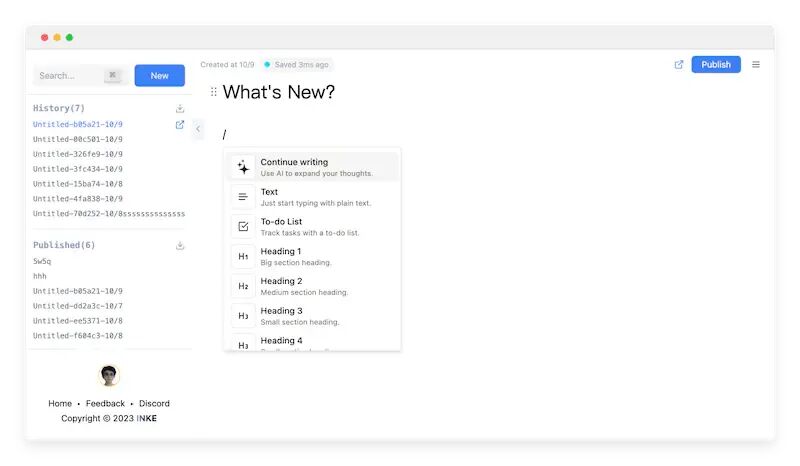Click the Text lines icon
Viewport: 800px width, 466px height.
point(243,197)
